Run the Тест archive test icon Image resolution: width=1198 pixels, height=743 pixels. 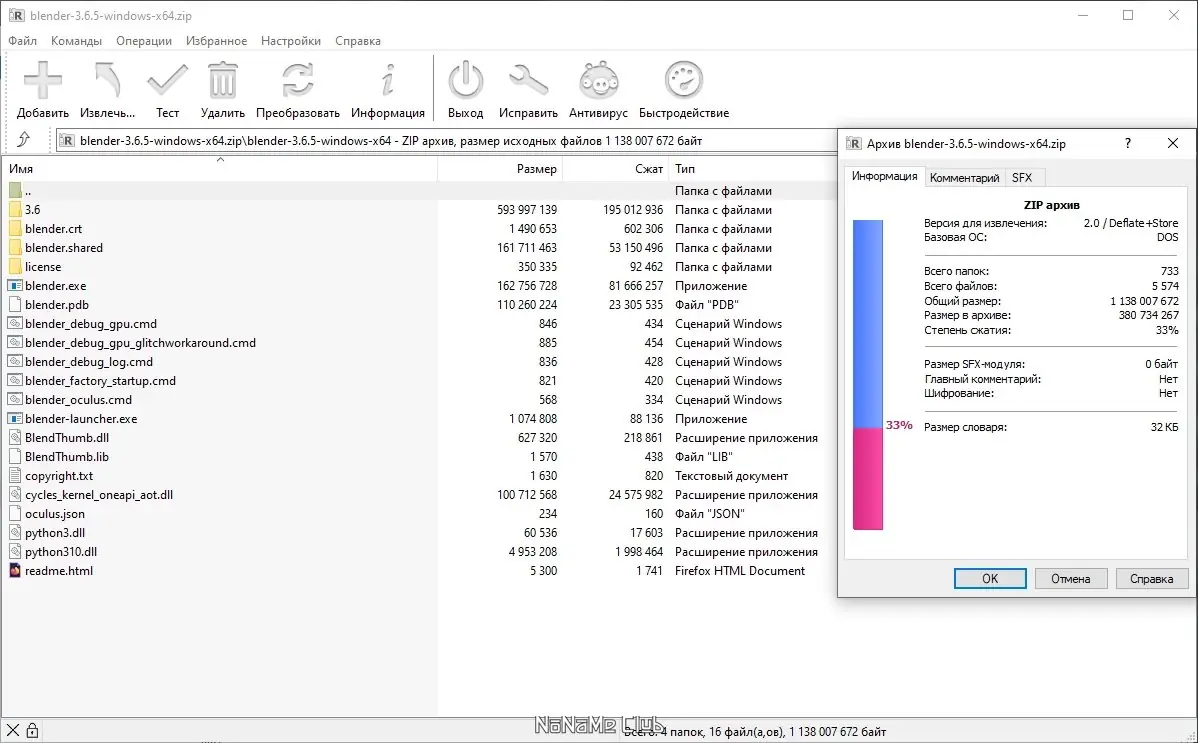[167, 80]
